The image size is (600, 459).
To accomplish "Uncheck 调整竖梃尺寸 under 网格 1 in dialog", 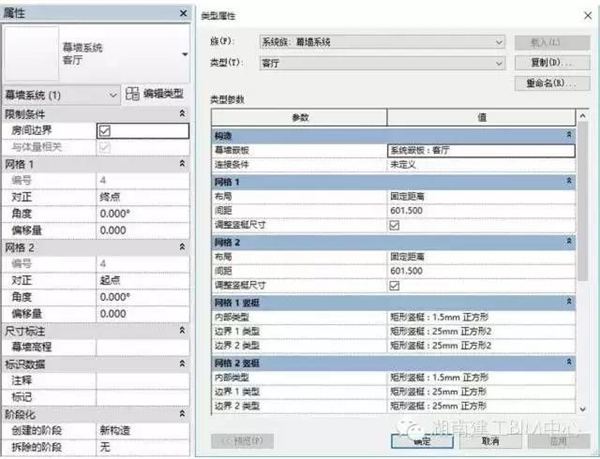I will coord(394,226).
